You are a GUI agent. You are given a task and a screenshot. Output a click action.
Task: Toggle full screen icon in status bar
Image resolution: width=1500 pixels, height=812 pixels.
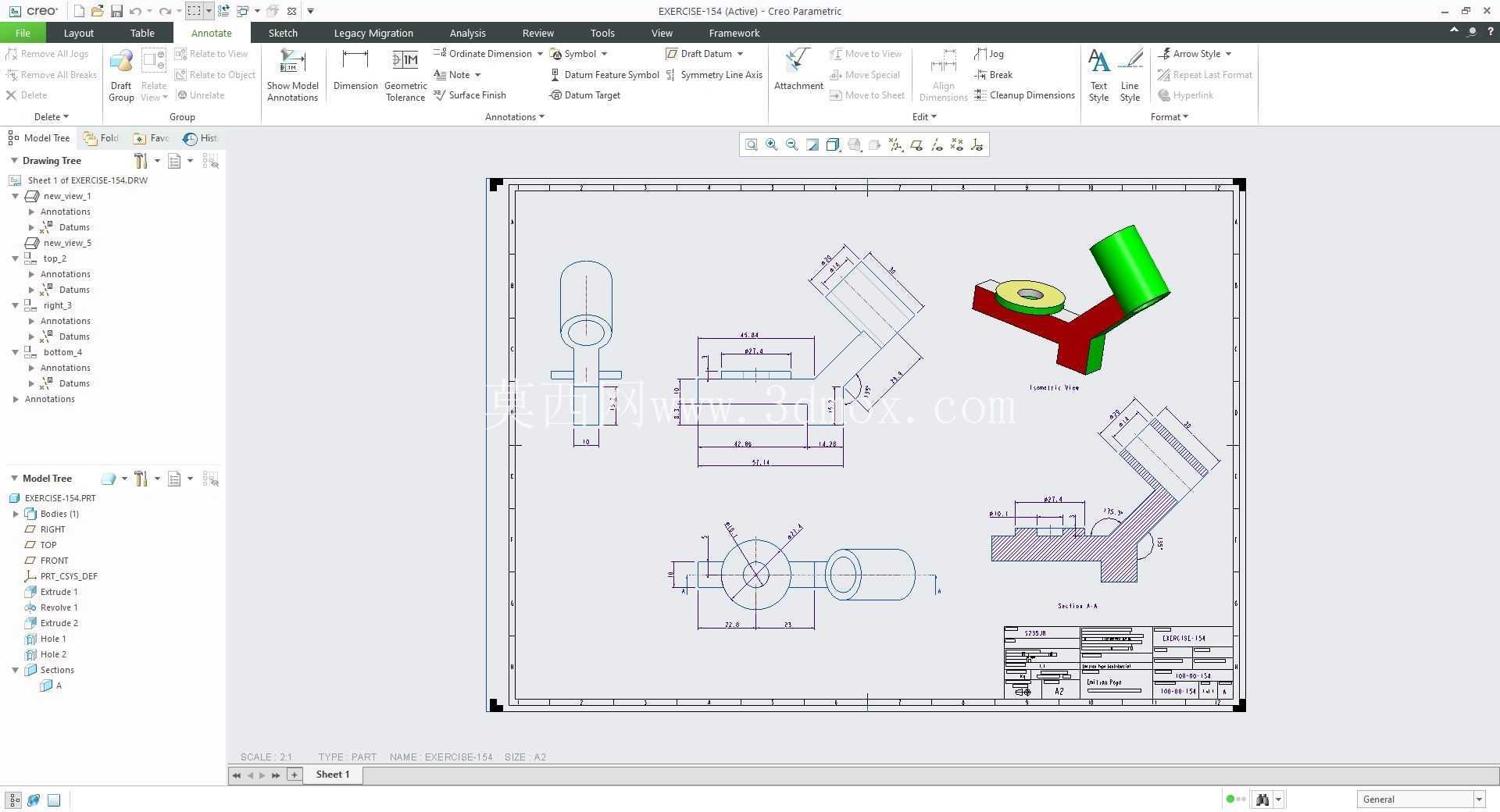[54, 800]
